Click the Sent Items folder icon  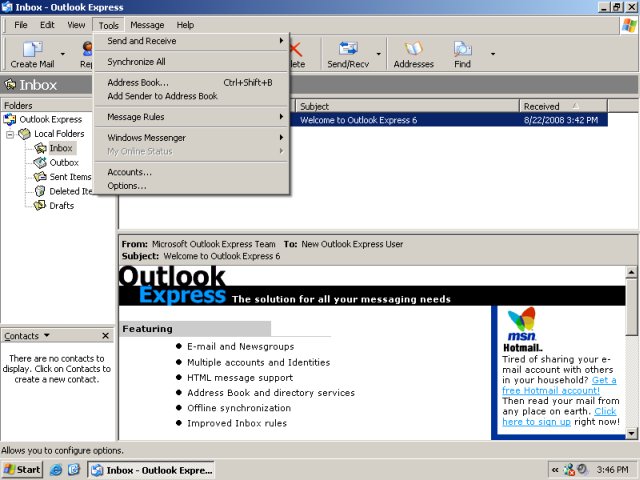tap(40, 177)
